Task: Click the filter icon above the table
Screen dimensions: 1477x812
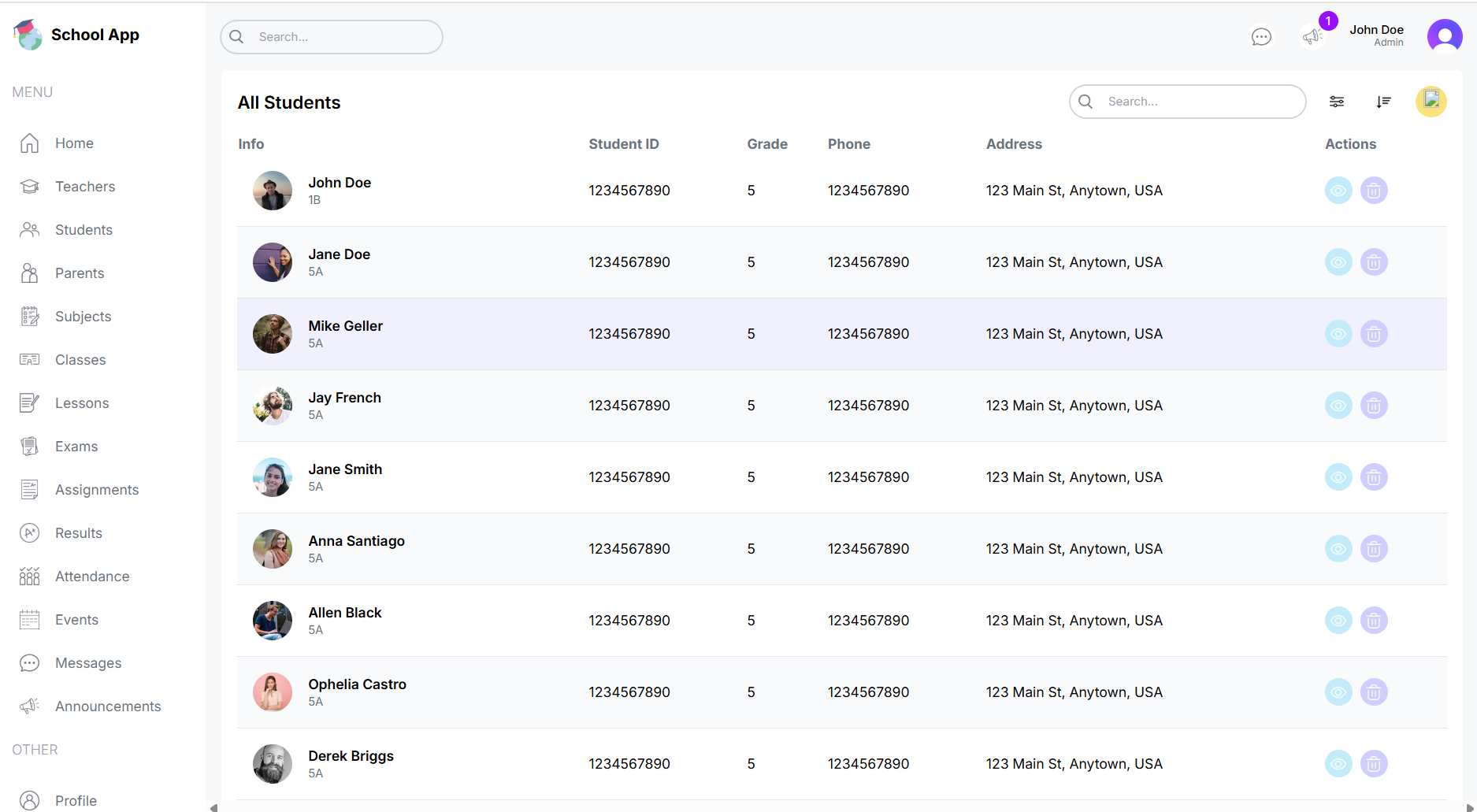Action: (x=1337, y=102)
